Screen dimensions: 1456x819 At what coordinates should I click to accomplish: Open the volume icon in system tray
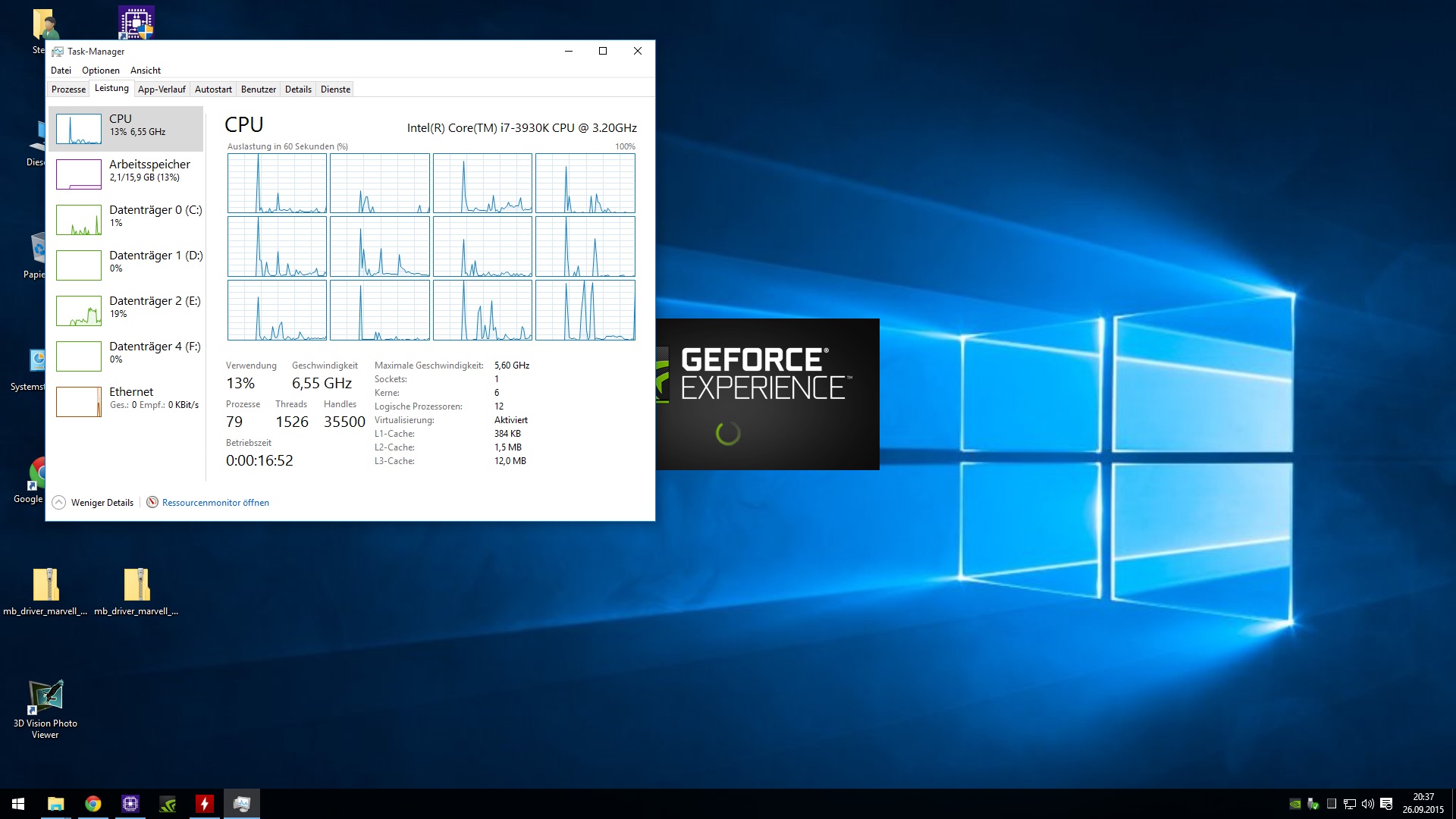[1367, 804]
